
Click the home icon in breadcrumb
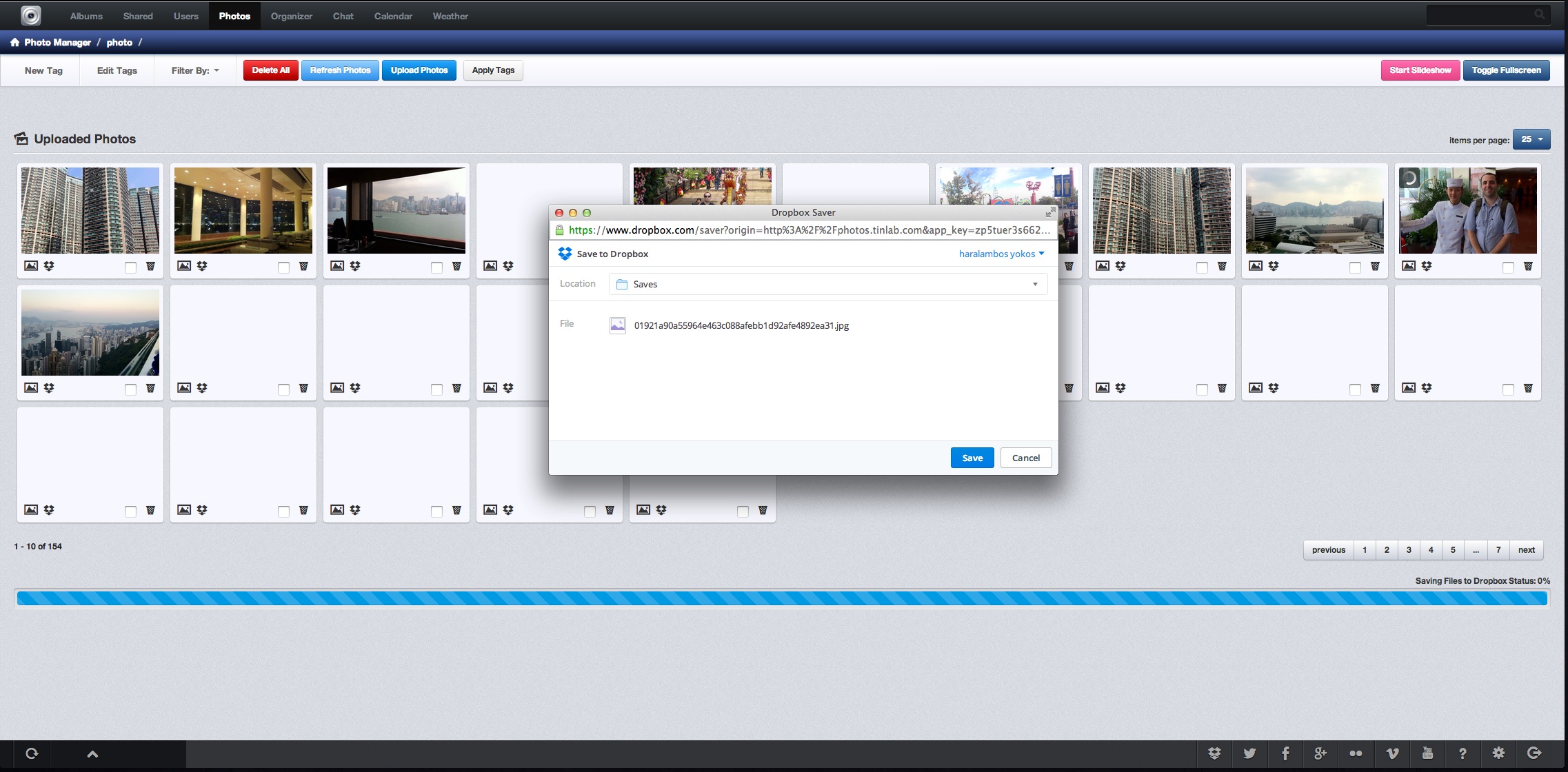(14, 42)
